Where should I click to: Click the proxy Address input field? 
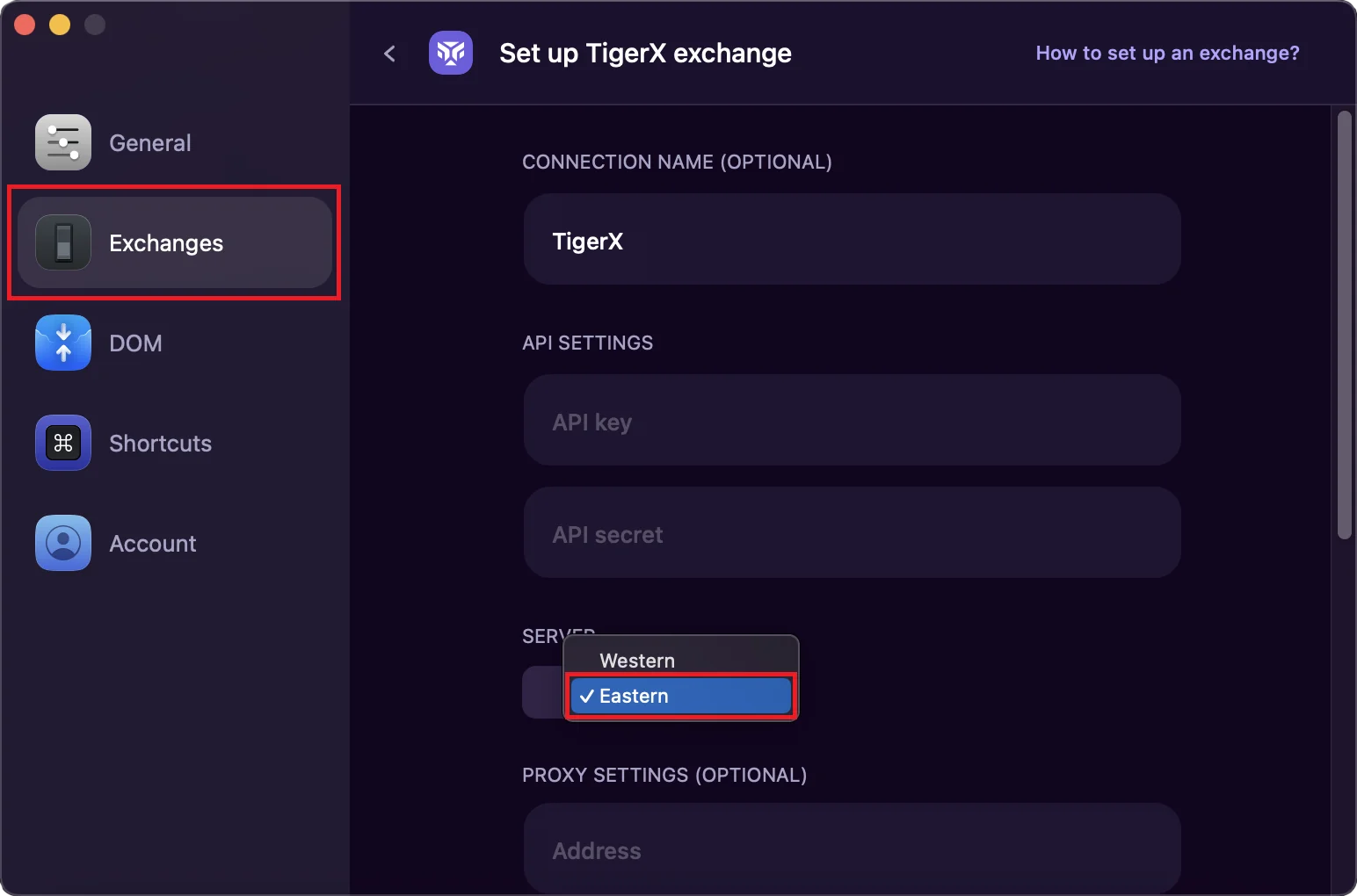[852, 849]
